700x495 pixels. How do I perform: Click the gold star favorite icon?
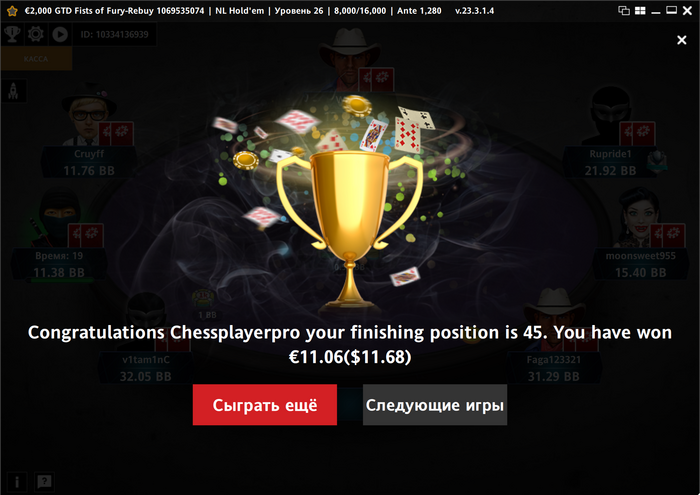(x=12, y=11)
